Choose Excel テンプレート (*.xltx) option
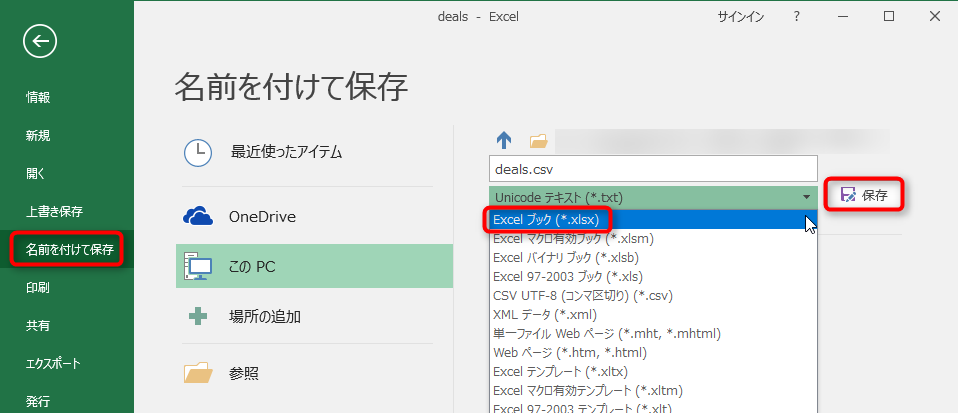 click(x=653, y=371)
